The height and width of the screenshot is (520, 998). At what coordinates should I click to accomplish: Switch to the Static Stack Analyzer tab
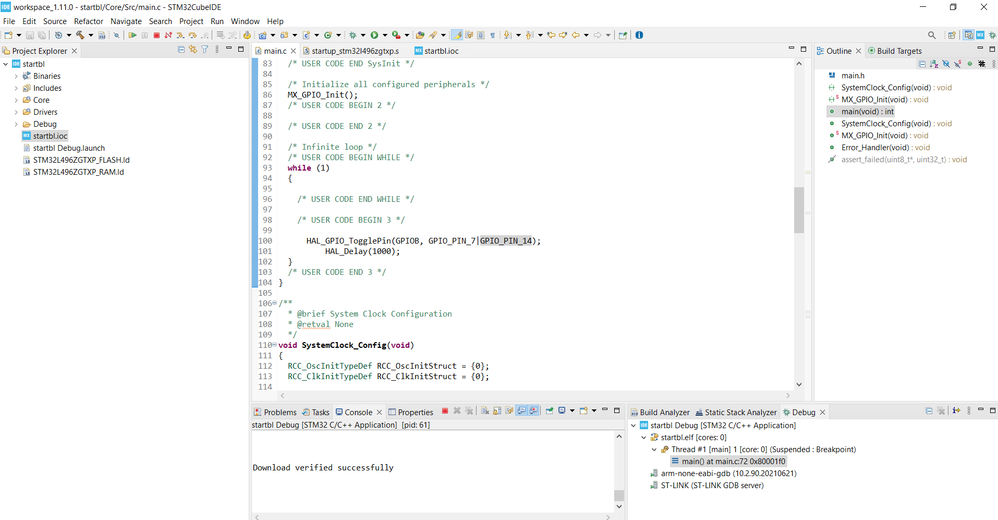click(x=736, y=412)
